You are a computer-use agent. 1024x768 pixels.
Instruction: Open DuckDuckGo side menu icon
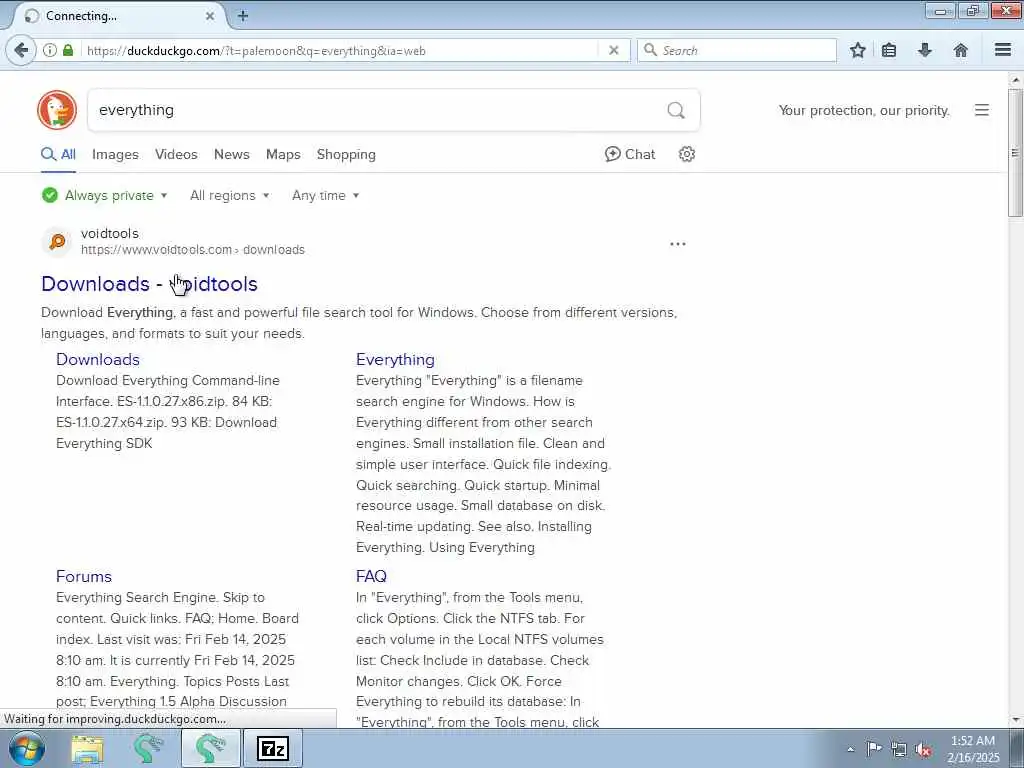pos(982,110)
